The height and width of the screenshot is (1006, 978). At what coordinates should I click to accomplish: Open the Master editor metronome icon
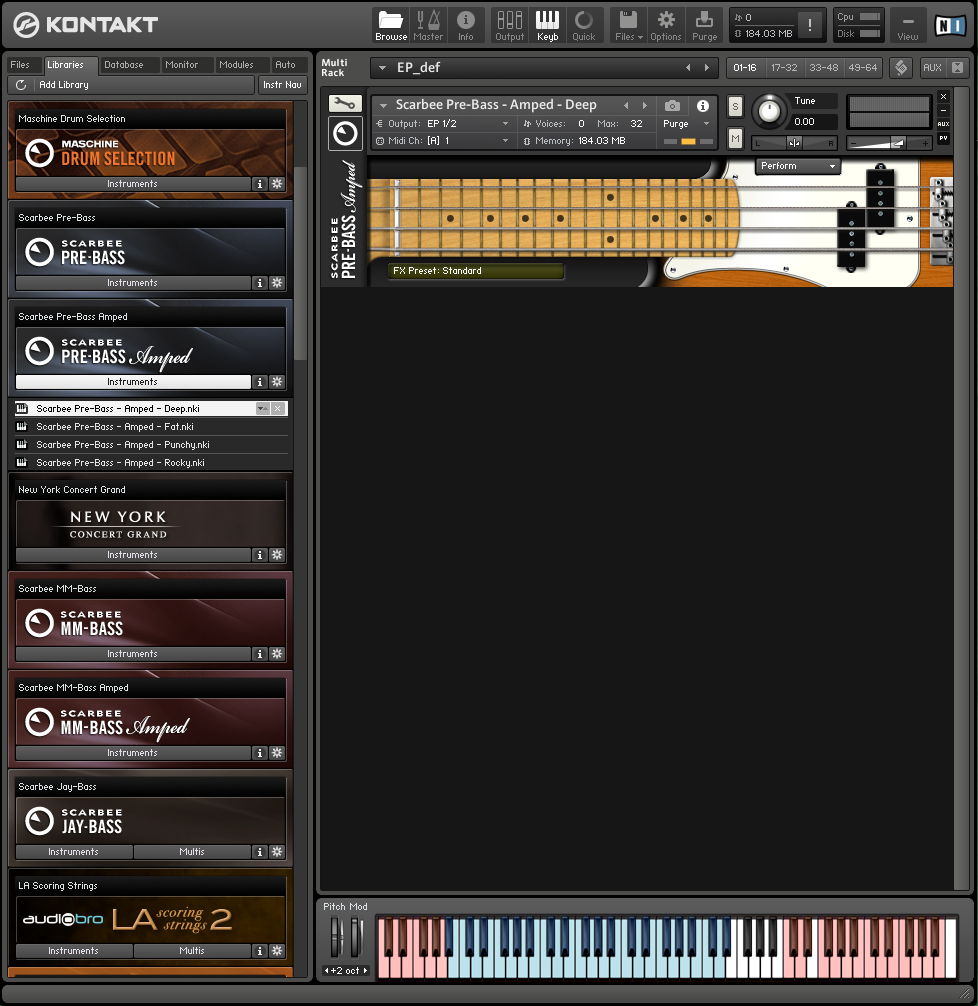[x=428, y=25]
